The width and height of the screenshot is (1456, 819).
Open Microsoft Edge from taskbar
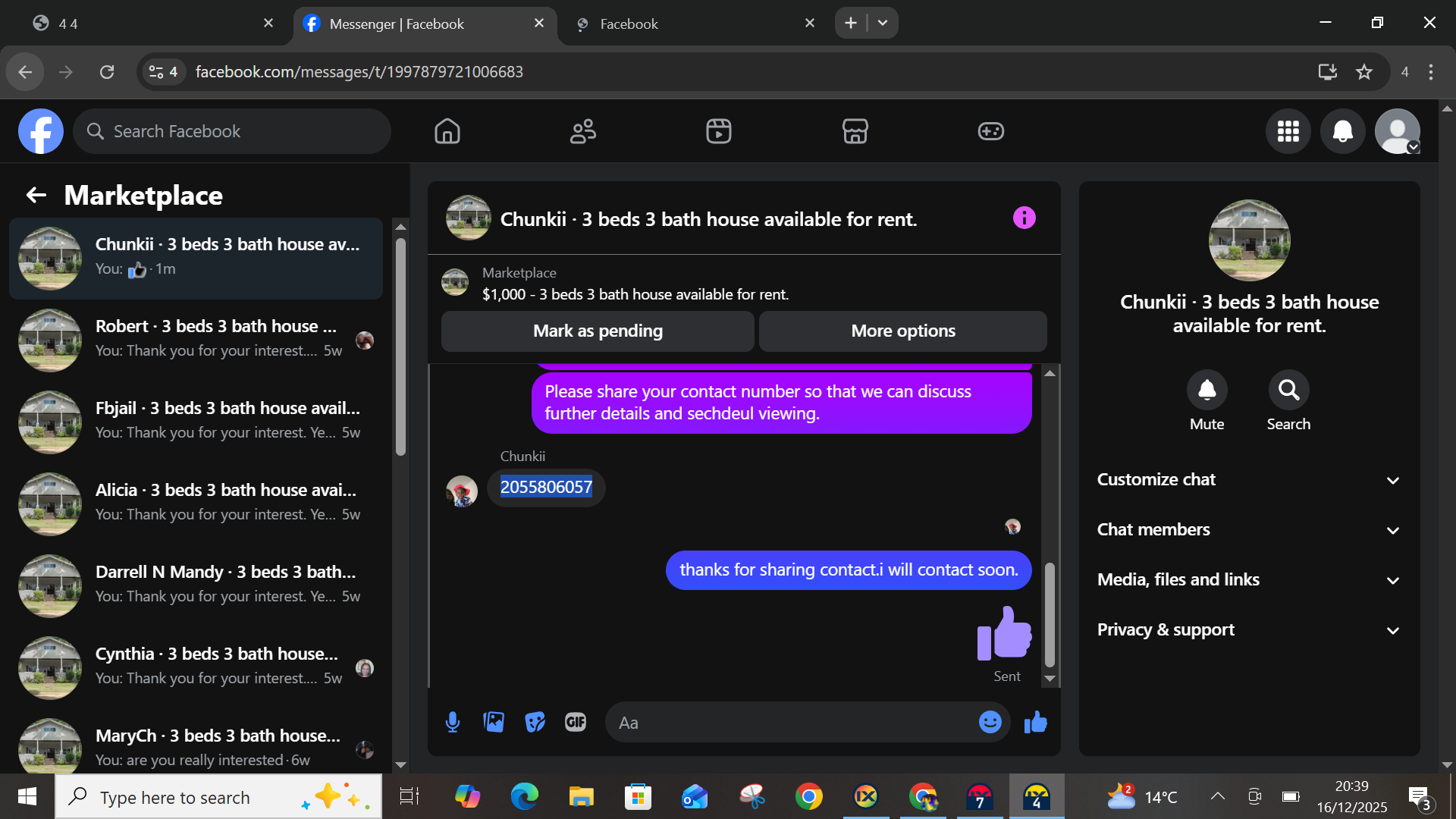(x=525, y=797)
